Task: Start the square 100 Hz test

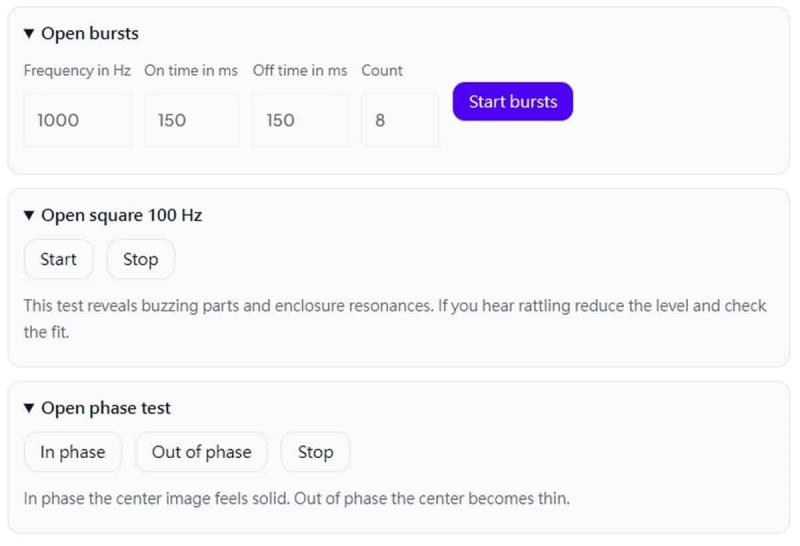Action: point(58,260)
